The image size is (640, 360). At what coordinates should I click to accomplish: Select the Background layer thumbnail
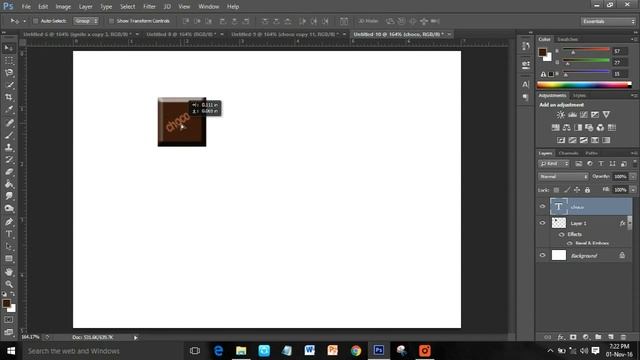[559, 255]
